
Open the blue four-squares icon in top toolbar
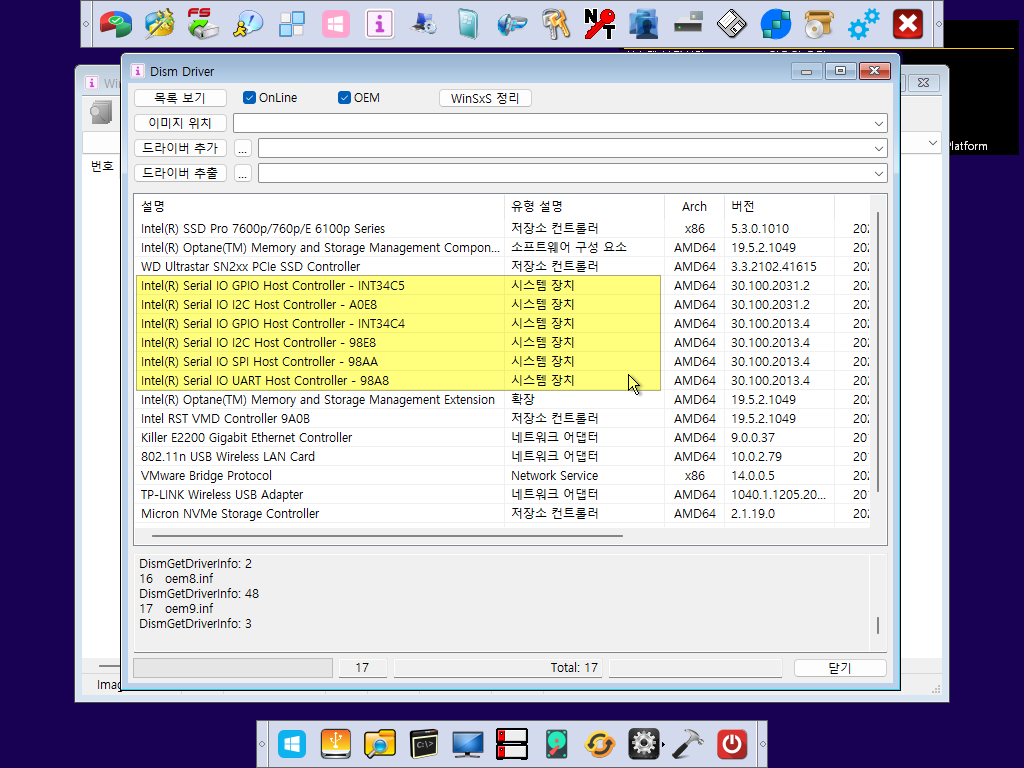tap(291, 24)
